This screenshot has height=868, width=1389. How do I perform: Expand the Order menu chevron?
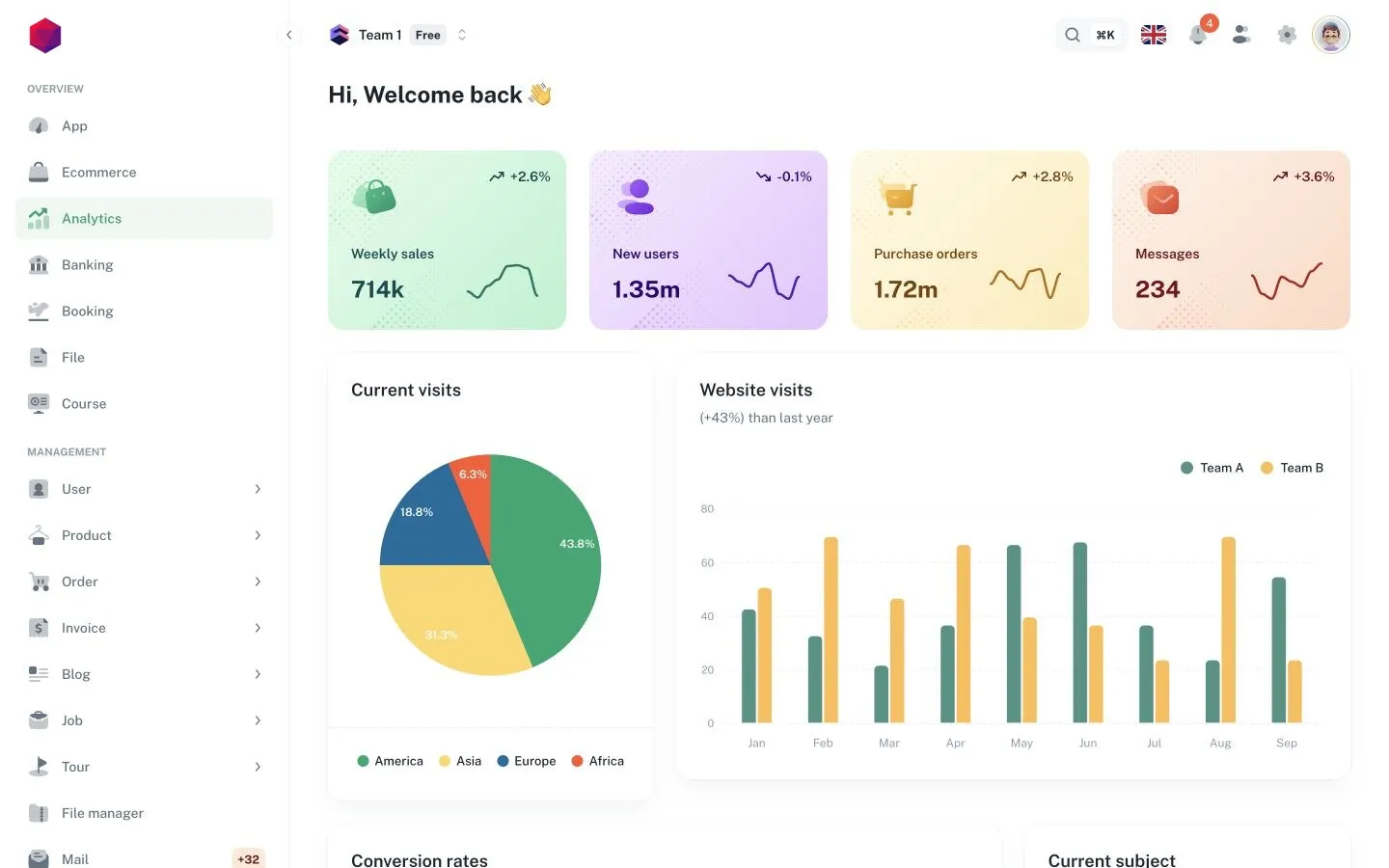pyautogui.click(x=258, y=582)
